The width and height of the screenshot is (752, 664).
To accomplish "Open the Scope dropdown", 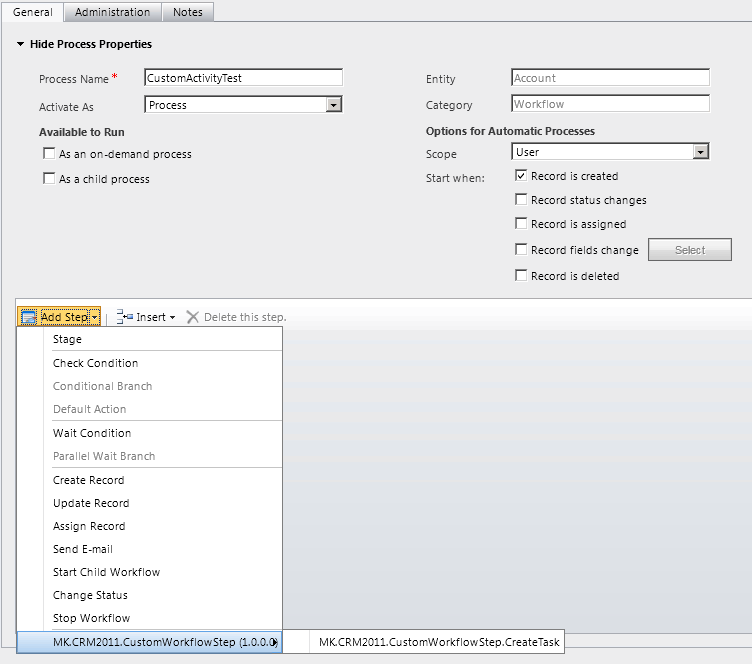I will [701, 151].
